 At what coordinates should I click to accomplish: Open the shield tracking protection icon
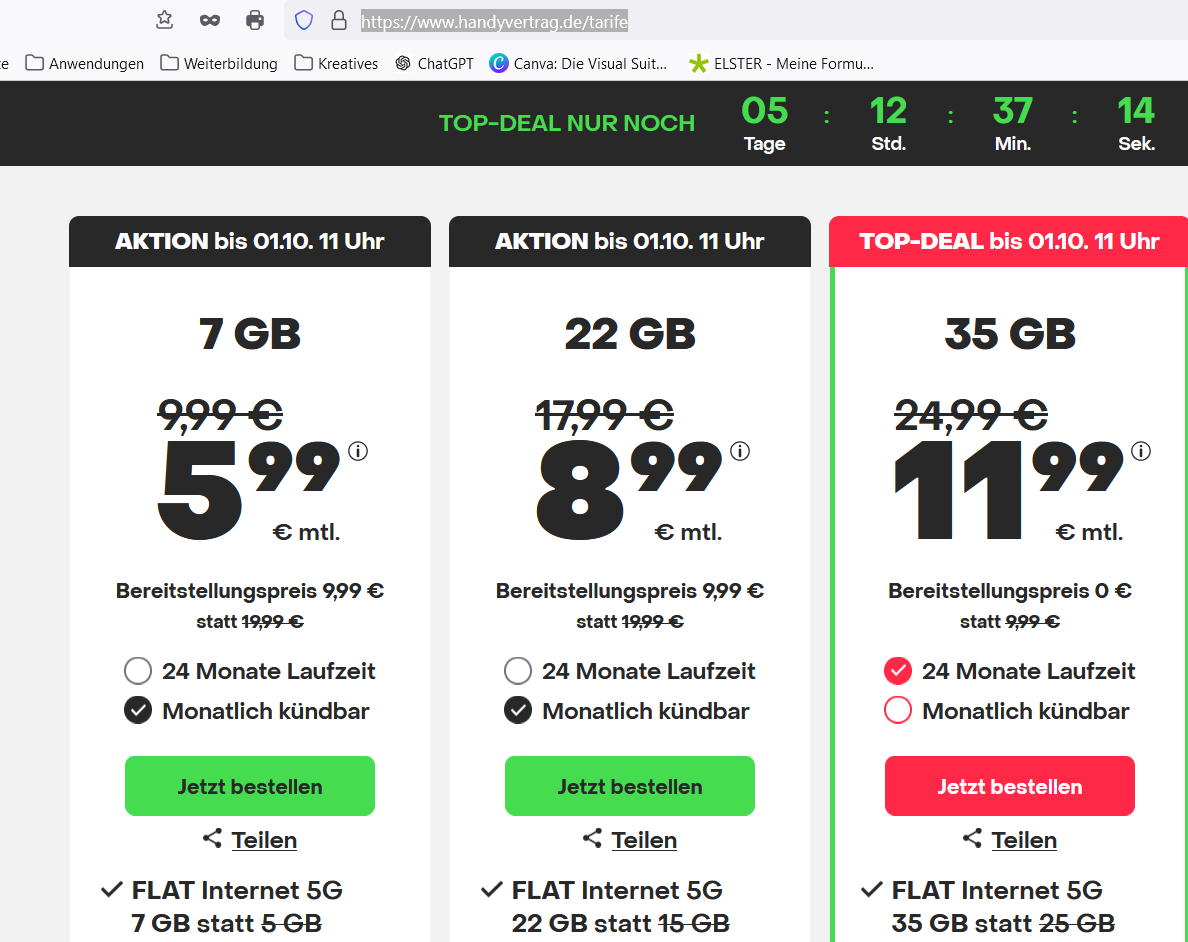click(304, 20)
